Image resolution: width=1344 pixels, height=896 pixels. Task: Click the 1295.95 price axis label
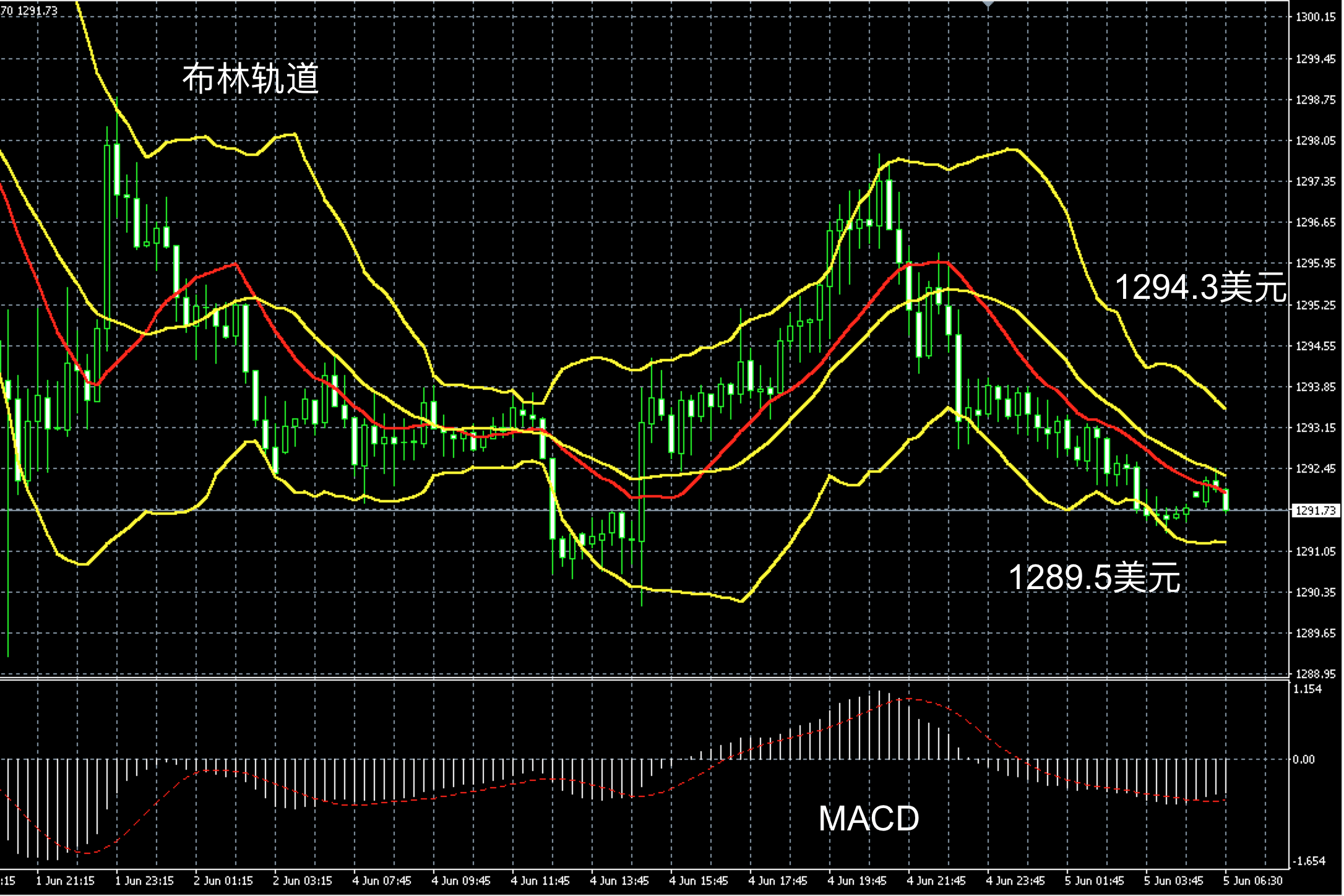point(1316,264)
